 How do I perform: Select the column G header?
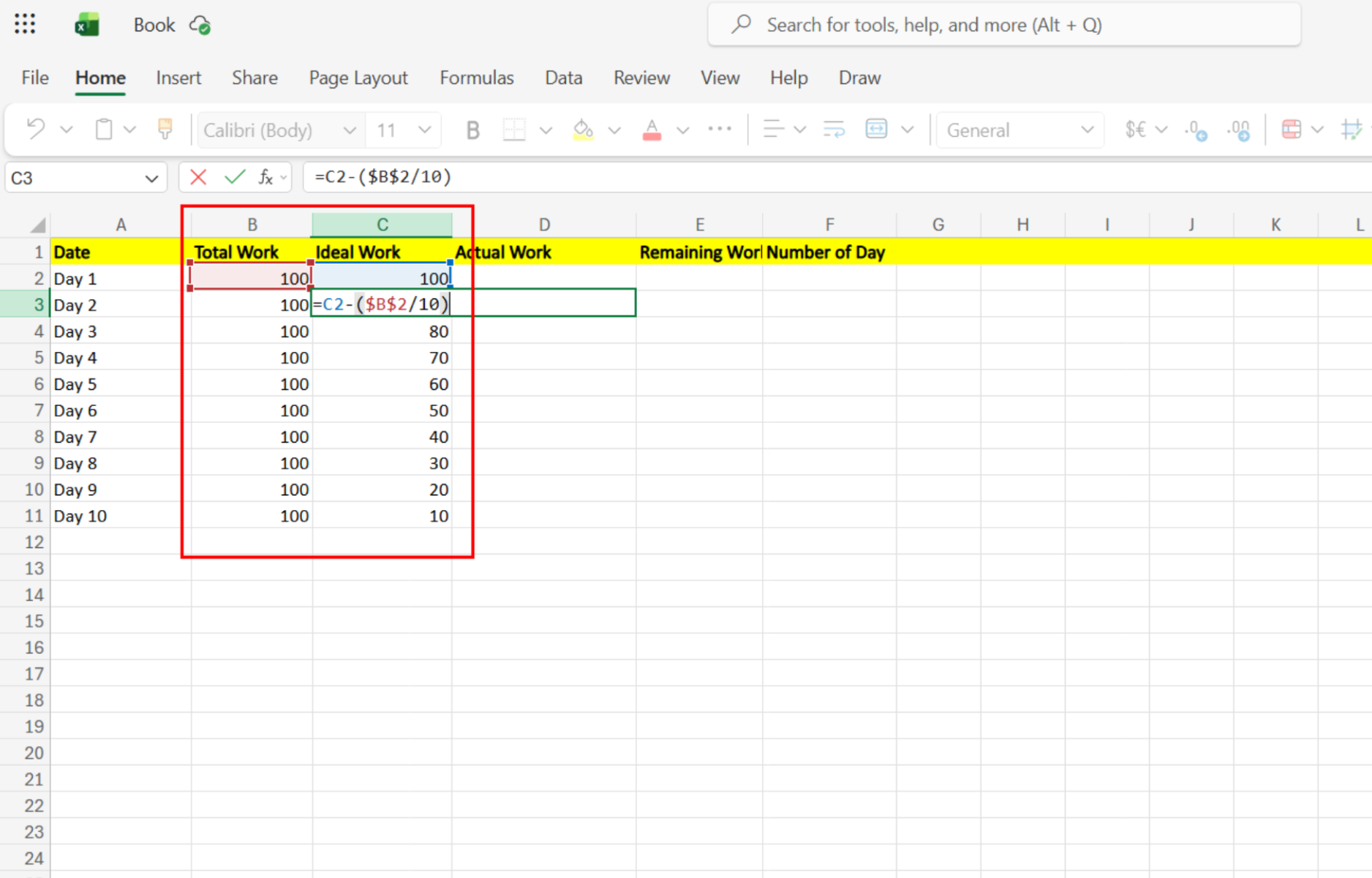click(938, 225)
